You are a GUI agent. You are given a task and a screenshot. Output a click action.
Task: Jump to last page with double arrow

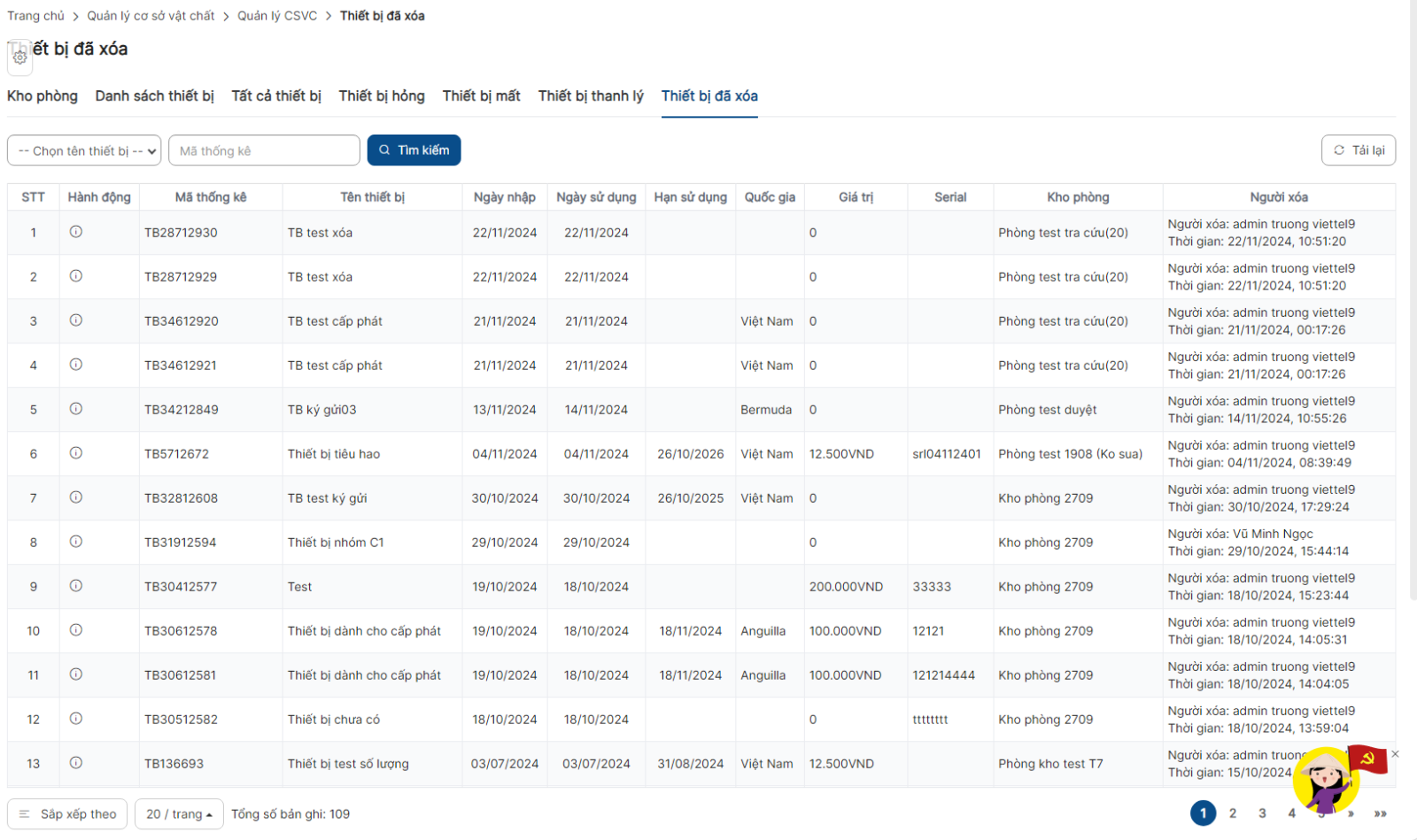coord(1380,813)
